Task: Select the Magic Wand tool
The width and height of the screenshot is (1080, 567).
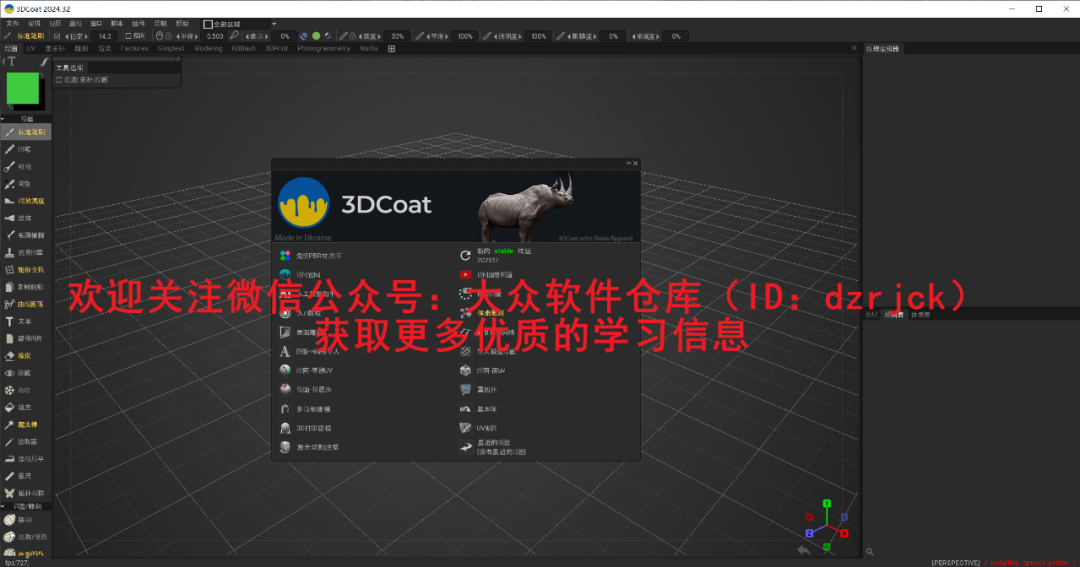Action: click(x=25, y=424)
